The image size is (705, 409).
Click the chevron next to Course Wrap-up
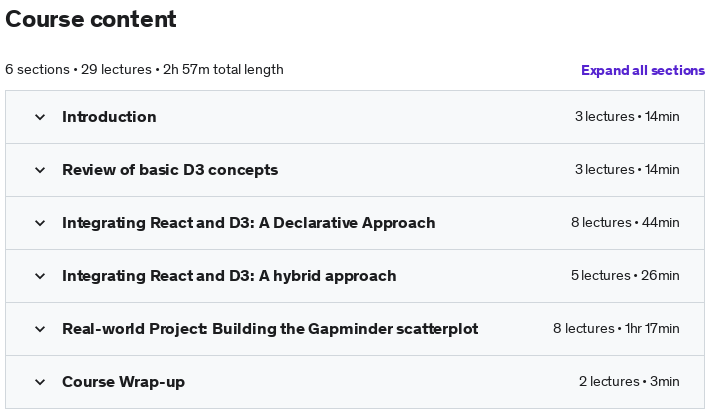tap(40, 382)
